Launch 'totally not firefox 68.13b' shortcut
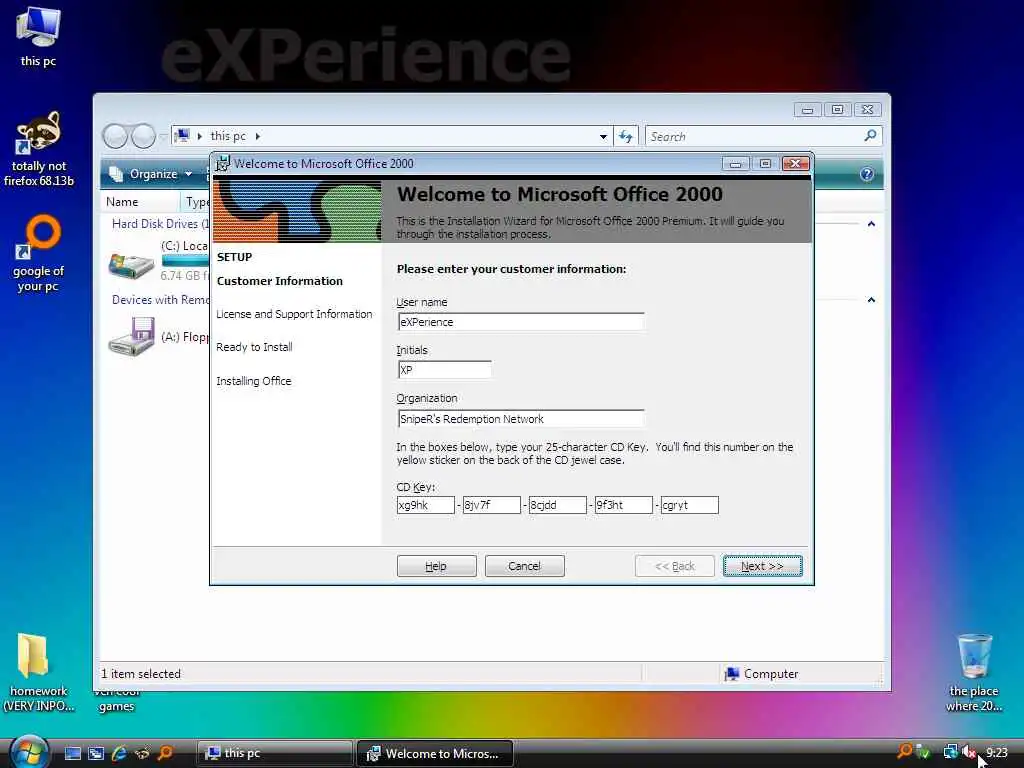The image size is (1024, 768). [x=39, y=149]
